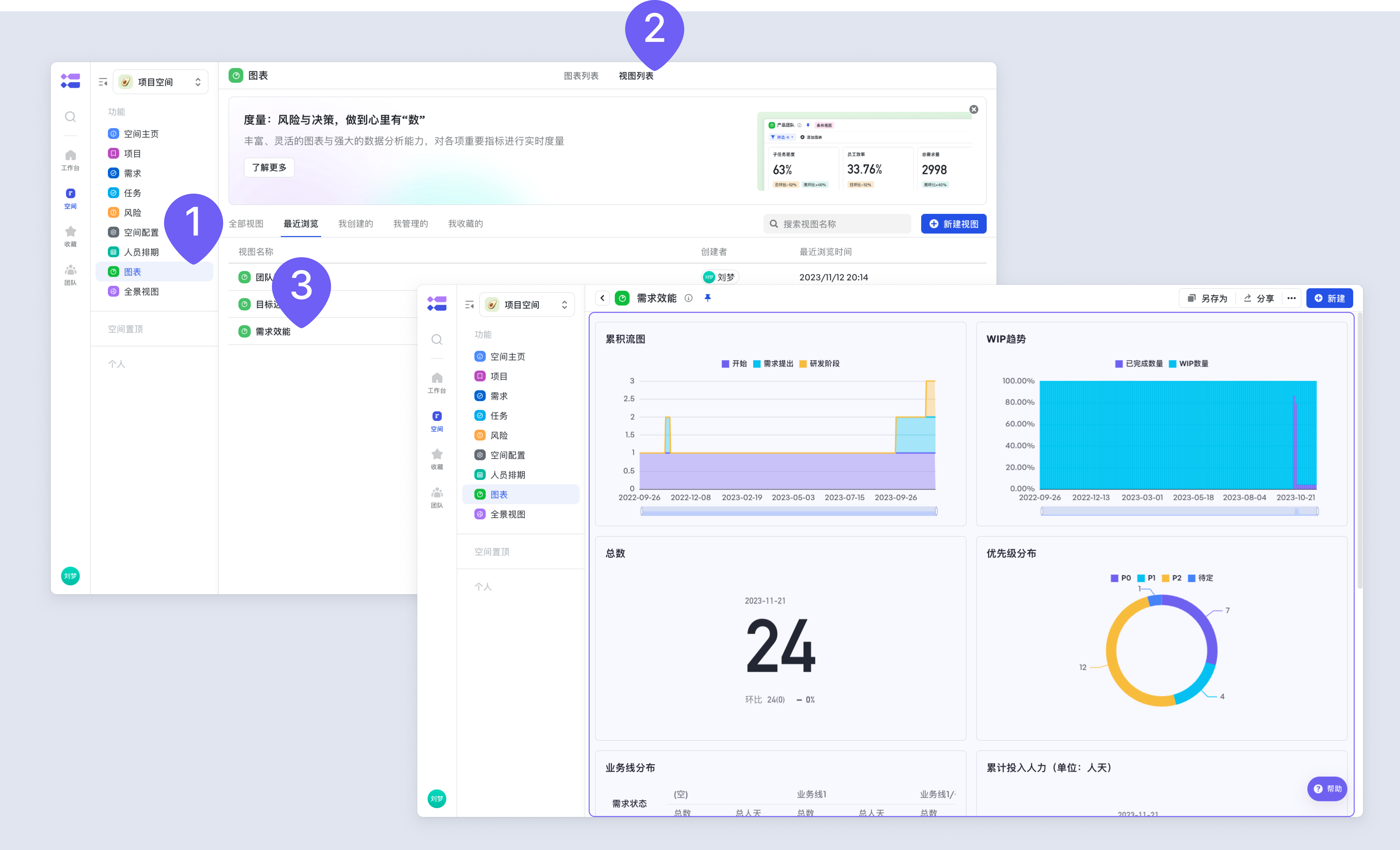Close the 度量 banner in the back window
The width and height of the screenshot is (1400, 850).
[973, 109]
